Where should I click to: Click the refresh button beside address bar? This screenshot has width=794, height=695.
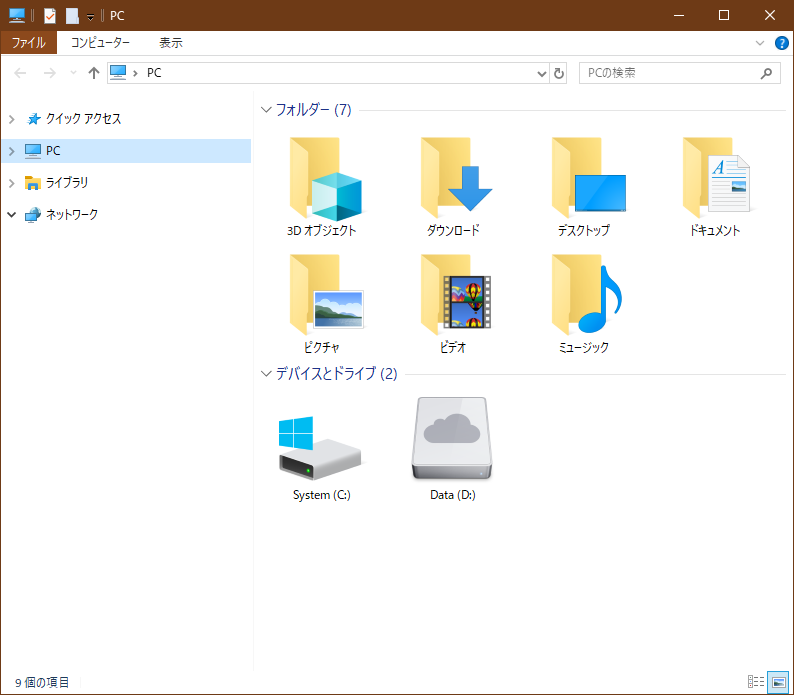point(559,73)
